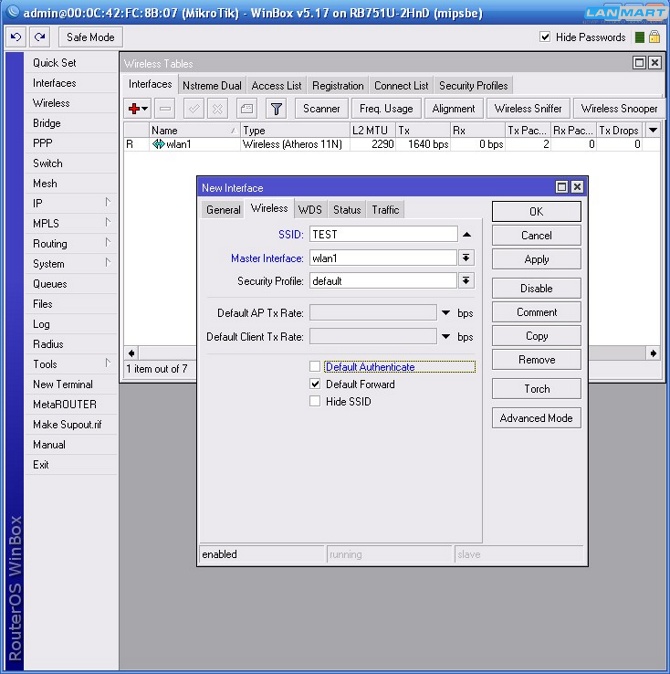Image resolution: width=670 pixels, height=674 pixels.
Task: Select 'Wireless (Atheros 11N)' type cell
Action: [x=295, y=144]
